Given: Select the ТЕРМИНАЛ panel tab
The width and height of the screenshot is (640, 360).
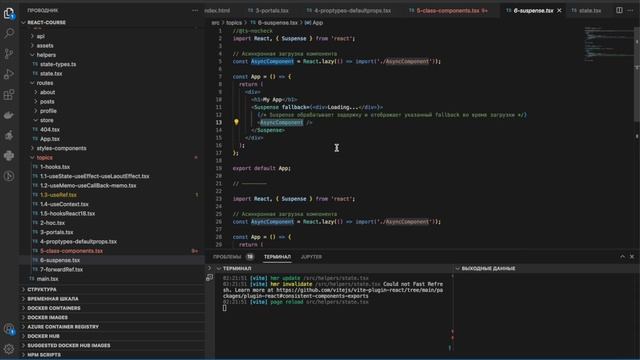Looking at the screenshot, I should (278, 257).
